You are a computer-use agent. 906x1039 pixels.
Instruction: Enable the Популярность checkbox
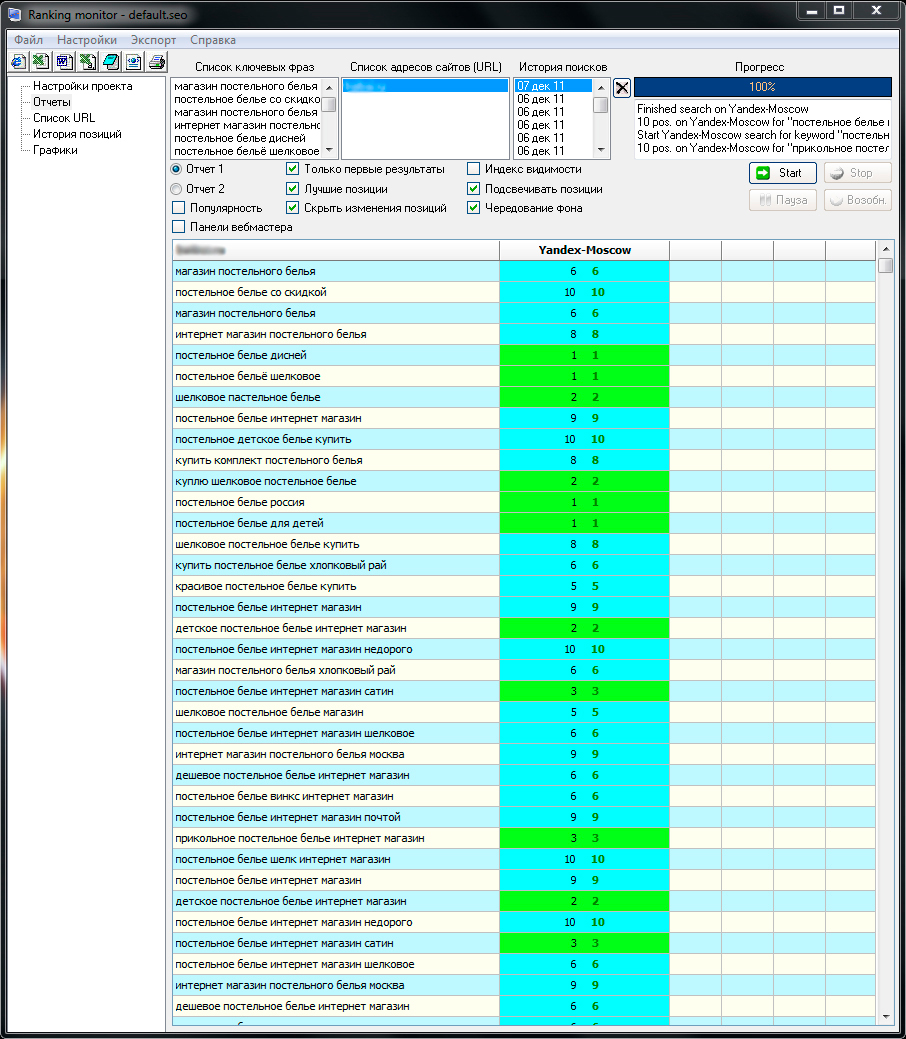(178, 208)
